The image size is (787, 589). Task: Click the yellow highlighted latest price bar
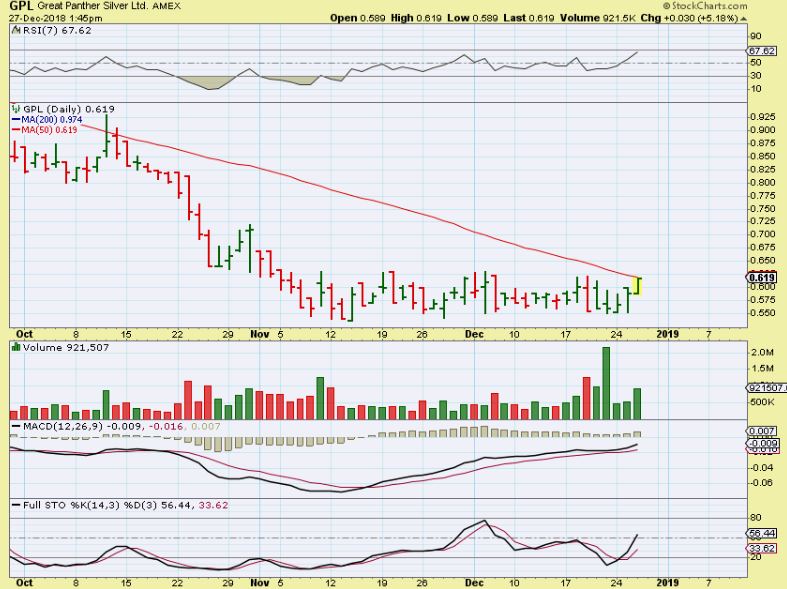tap(637, 286)
